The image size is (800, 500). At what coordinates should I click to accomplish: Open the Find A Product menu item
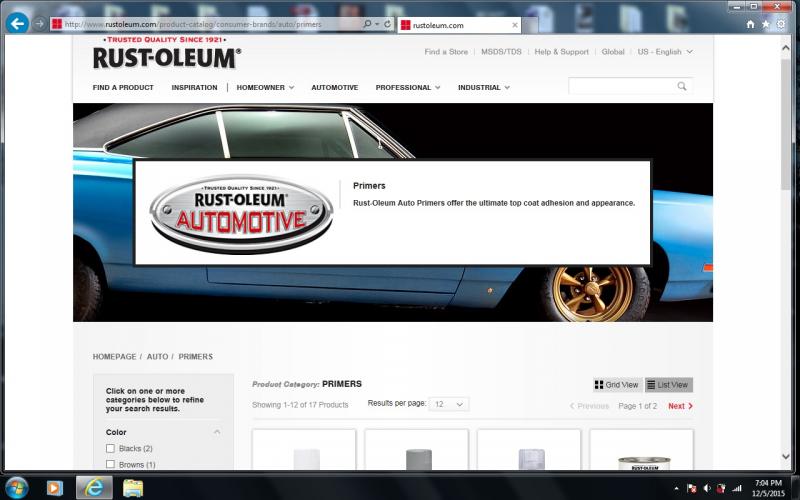coord(123,87)
